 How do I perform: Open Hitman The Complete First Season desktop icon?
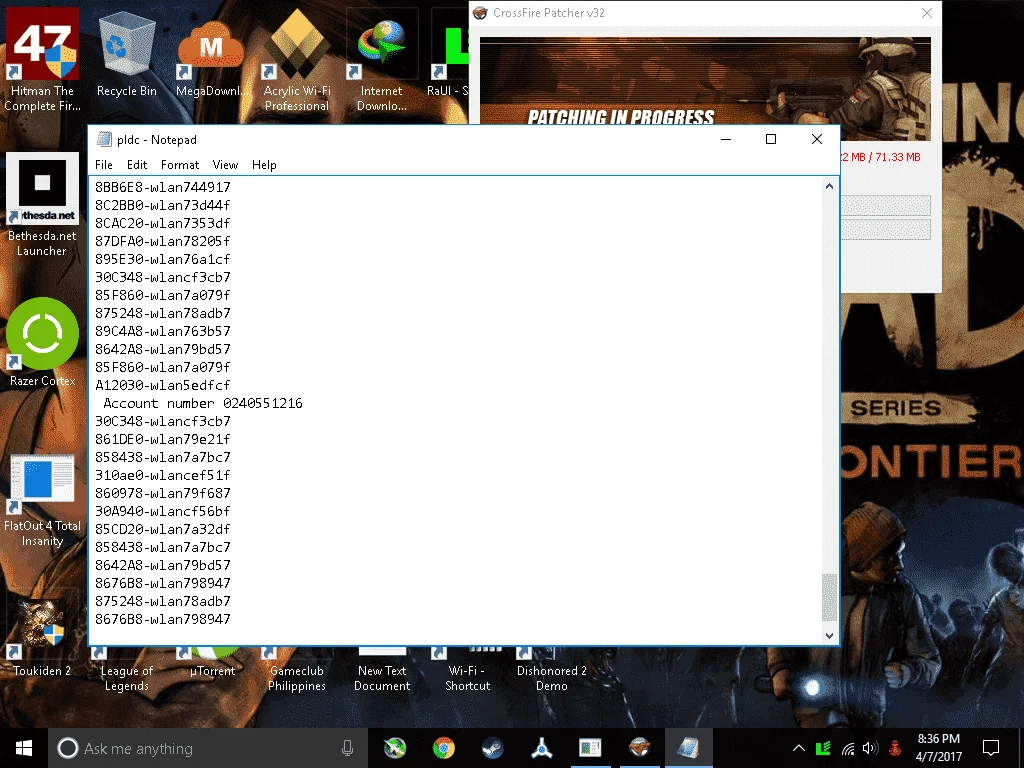click(x=42, y=60)
